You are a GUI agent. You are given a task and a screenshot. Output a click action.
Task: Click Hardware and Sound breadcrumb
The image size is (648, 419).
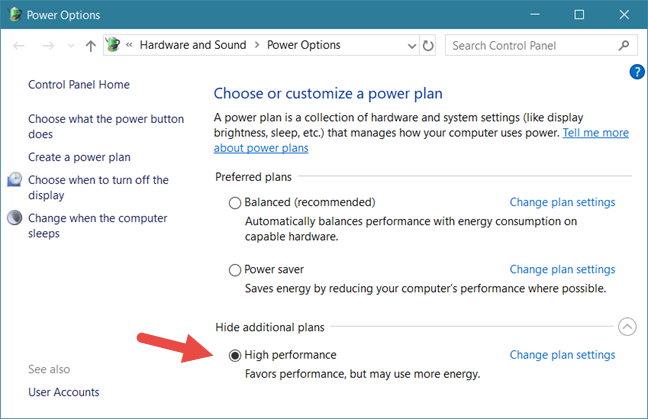(193, 45)
